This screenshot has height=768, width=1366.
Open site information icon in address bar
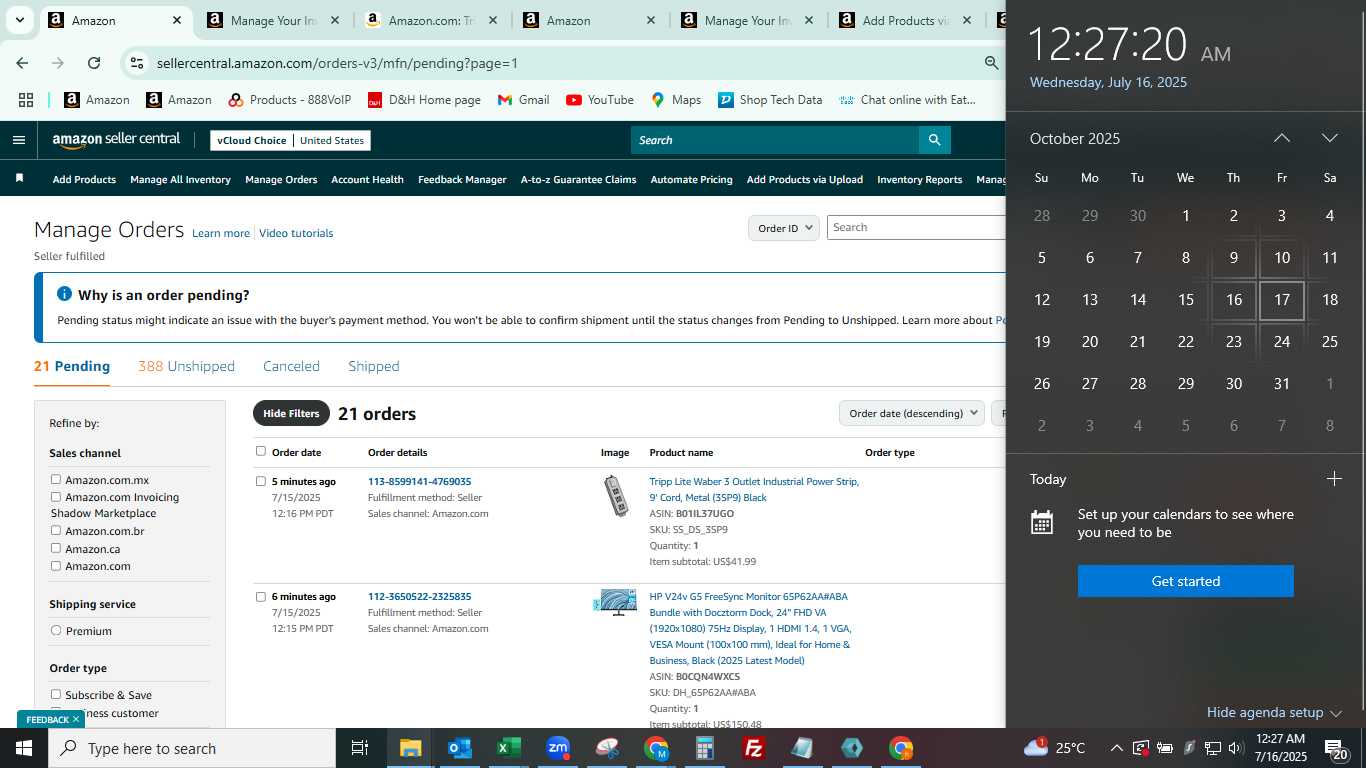(x=137, y=63)
